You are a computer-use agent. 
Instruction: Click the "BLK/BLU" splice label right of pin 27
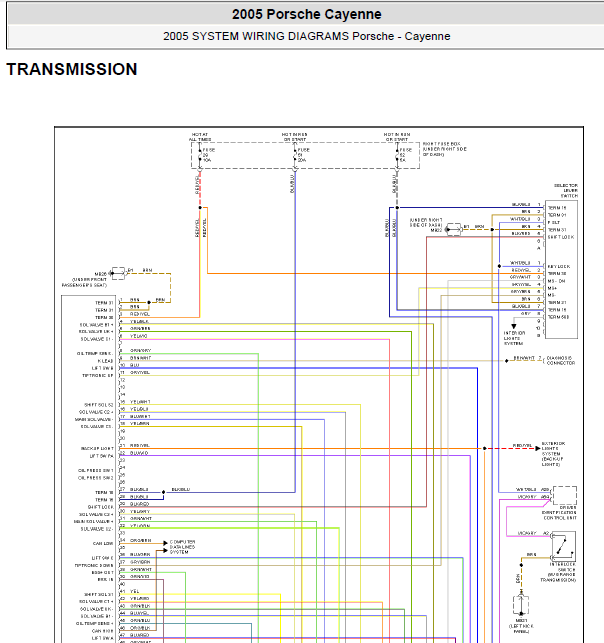[181, 490]
